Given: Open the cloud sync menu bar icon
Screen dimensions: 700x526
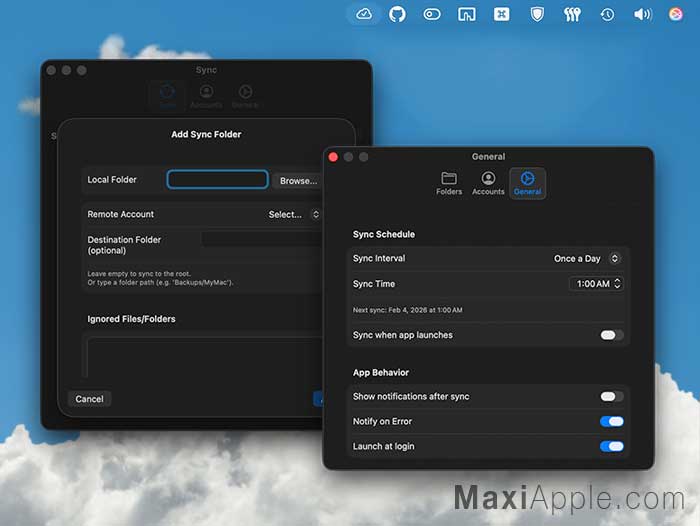Looking at the screenshot, I should point(364,14).
